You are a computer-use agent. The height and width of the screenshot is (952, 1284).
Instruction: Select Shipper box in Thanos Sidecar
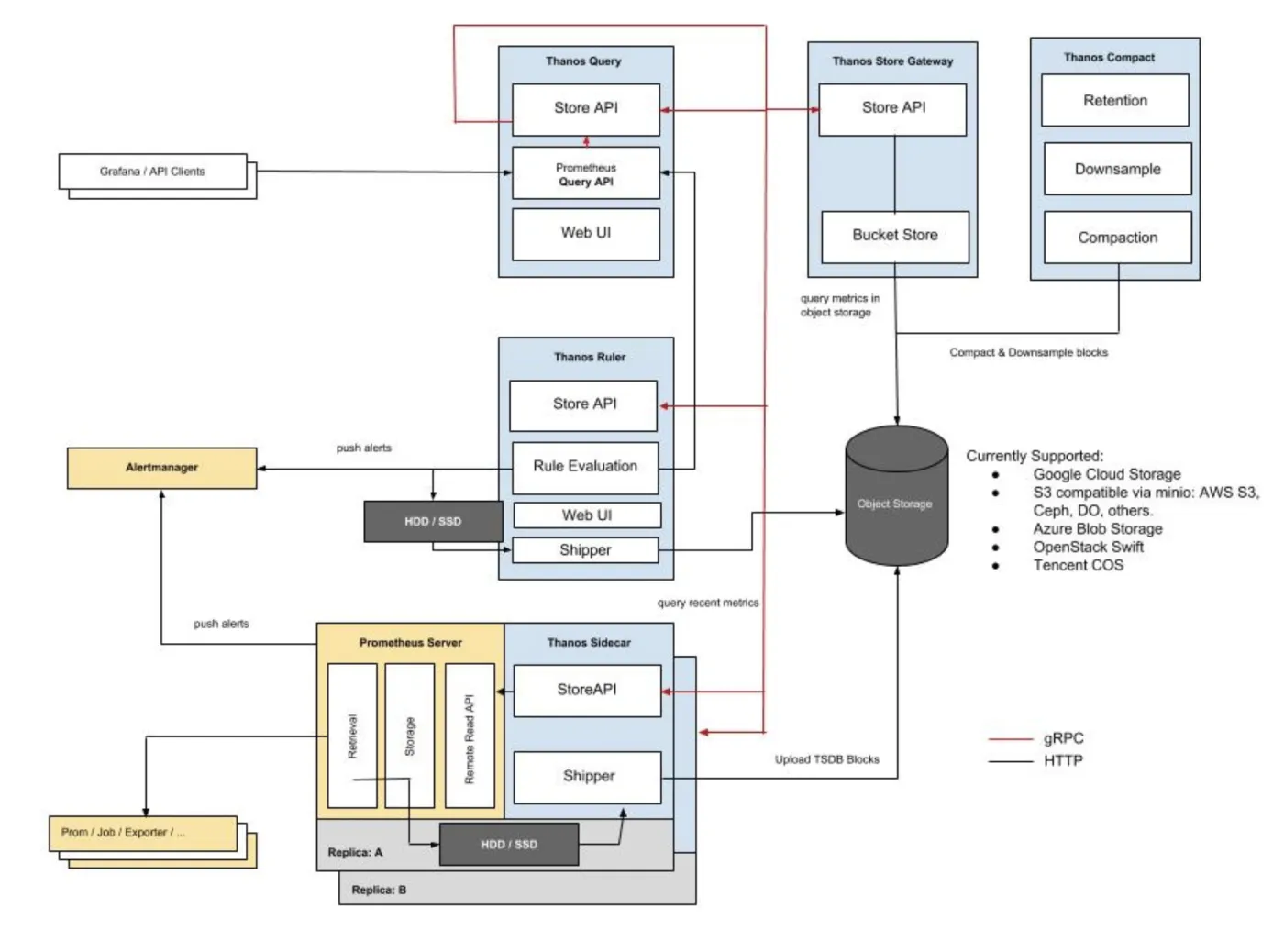(x=587, y=778)
